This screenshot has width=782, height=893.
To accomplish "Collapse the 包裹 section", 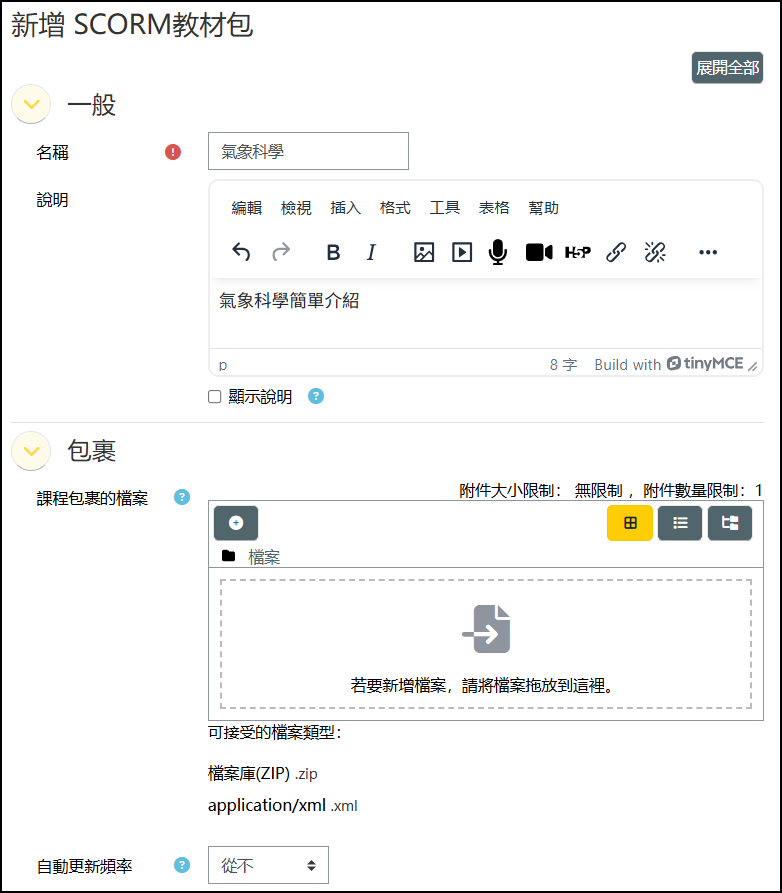I will 31,450.
